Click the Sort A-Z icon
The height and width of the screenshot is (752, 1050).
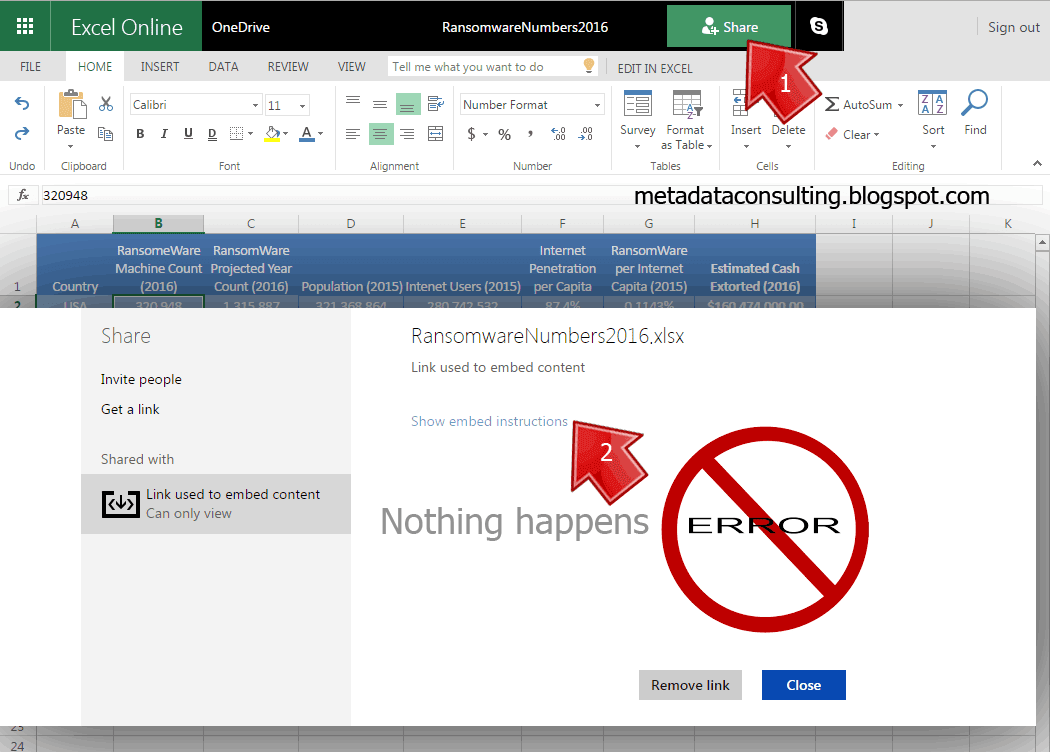click(932, 104)
